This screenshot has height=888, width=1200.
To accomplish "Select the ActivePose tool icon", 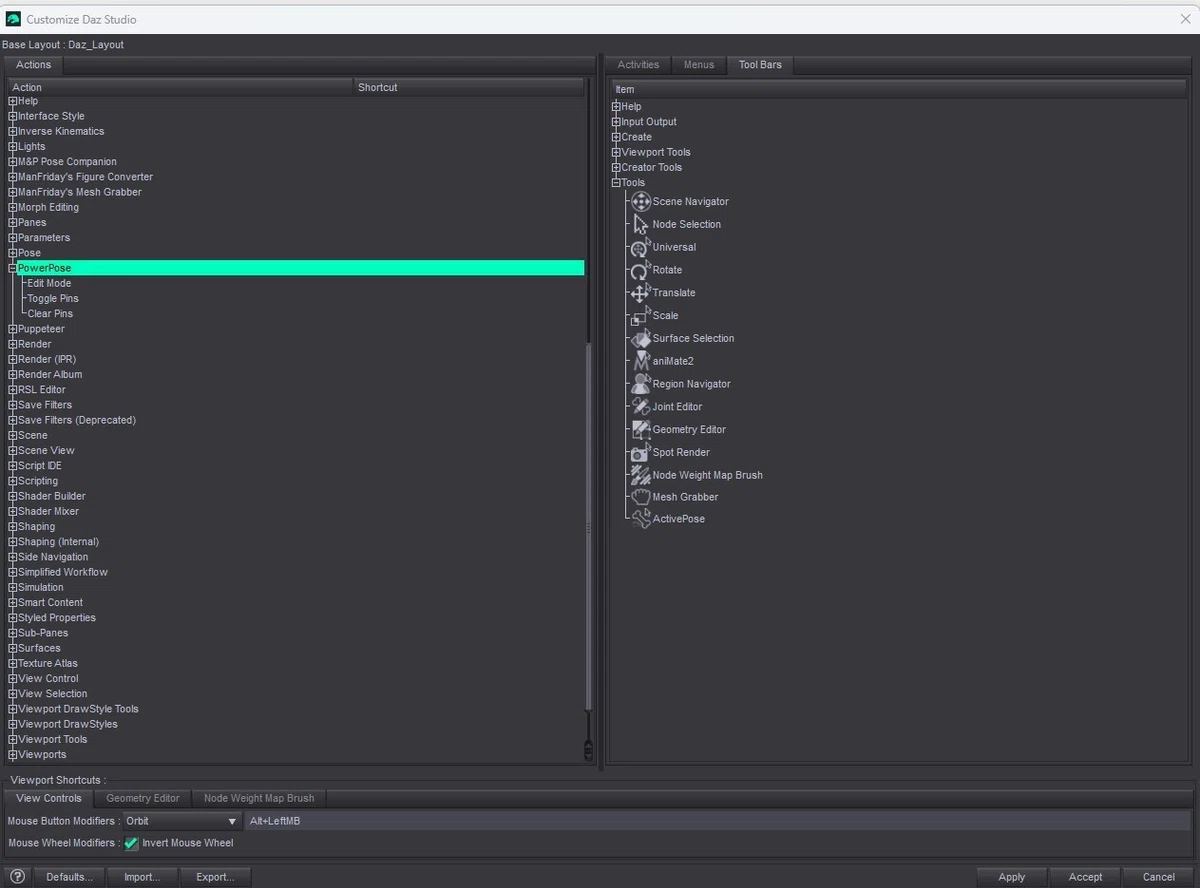I will [x=641, y=519].
